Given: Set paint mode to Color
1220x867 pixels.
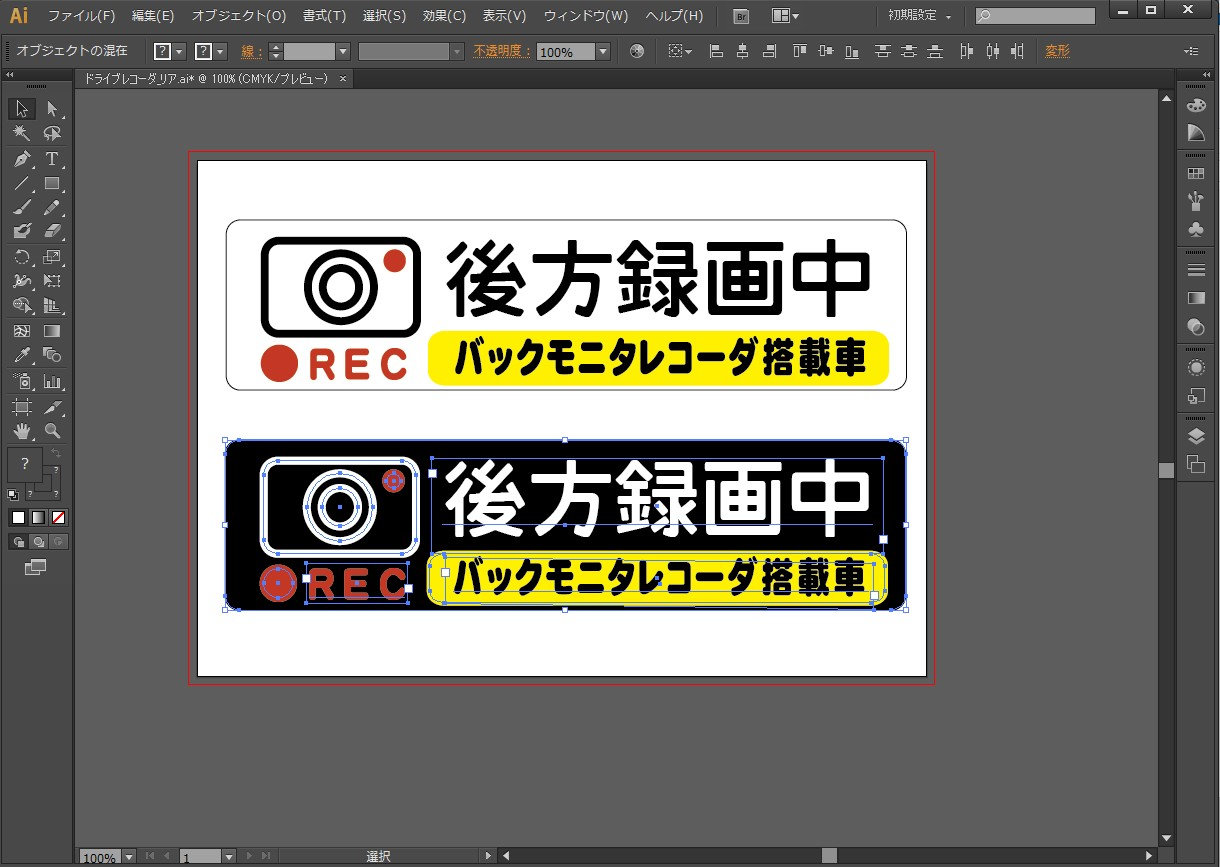Looking at the screenshot, I should [x=18, y=517].
